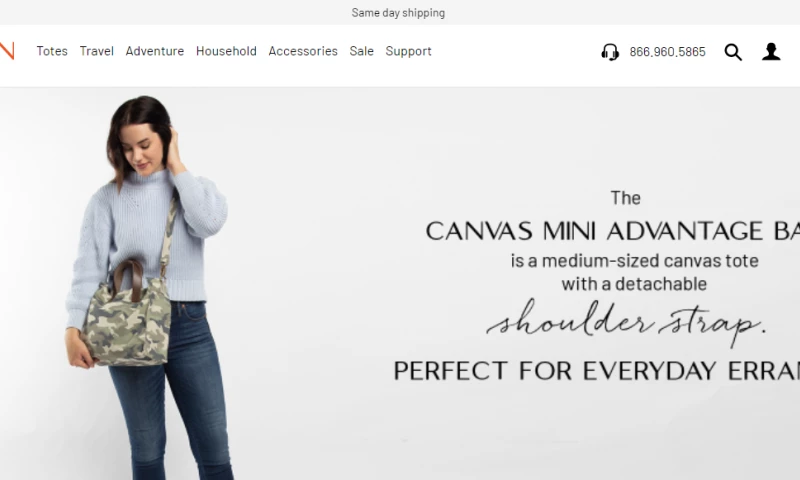Image resolution: width=800 pixels, height=480 pixels.
Task: Click the word The above the headline
Action: pos(626,198)
